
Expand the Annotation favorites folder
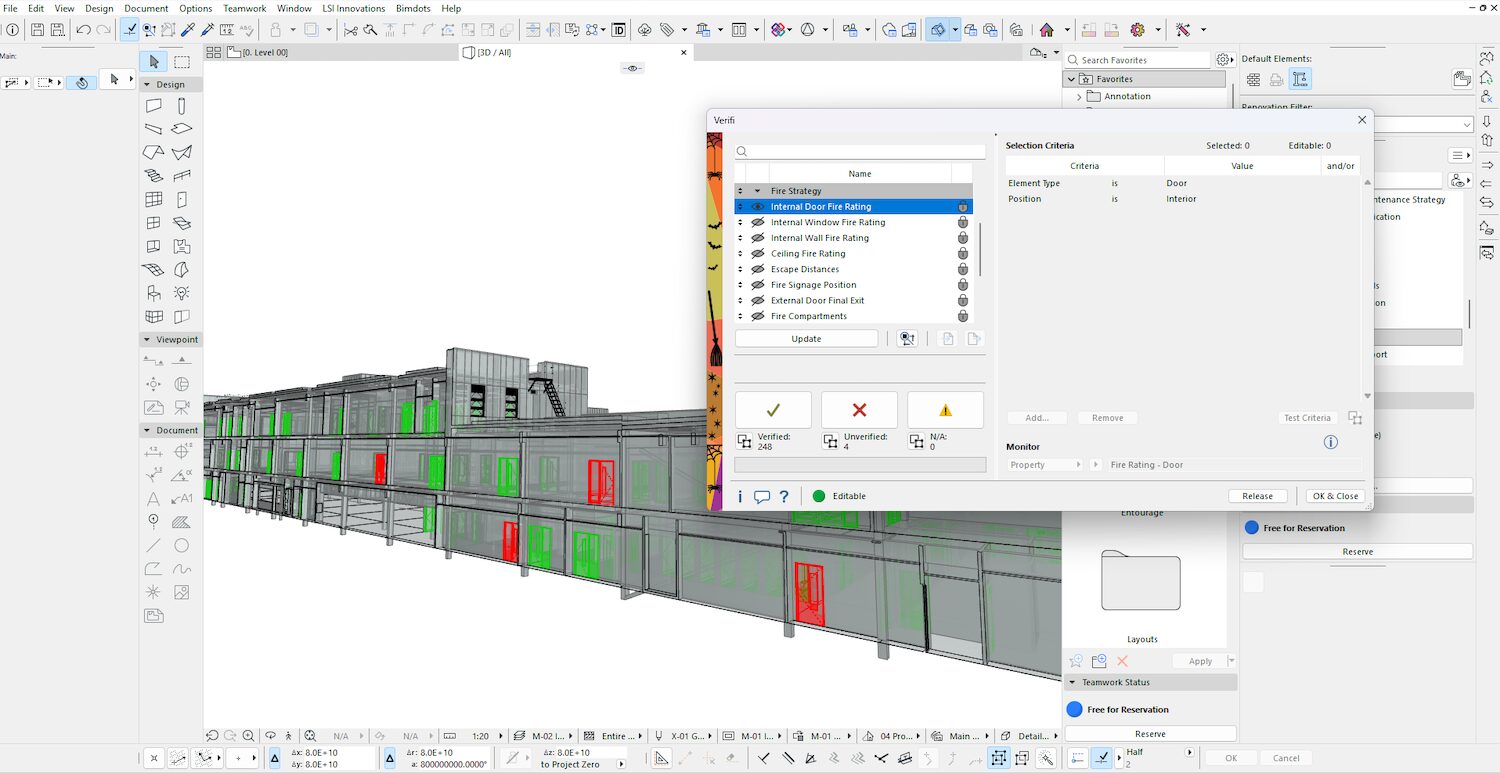(1079, 97)
